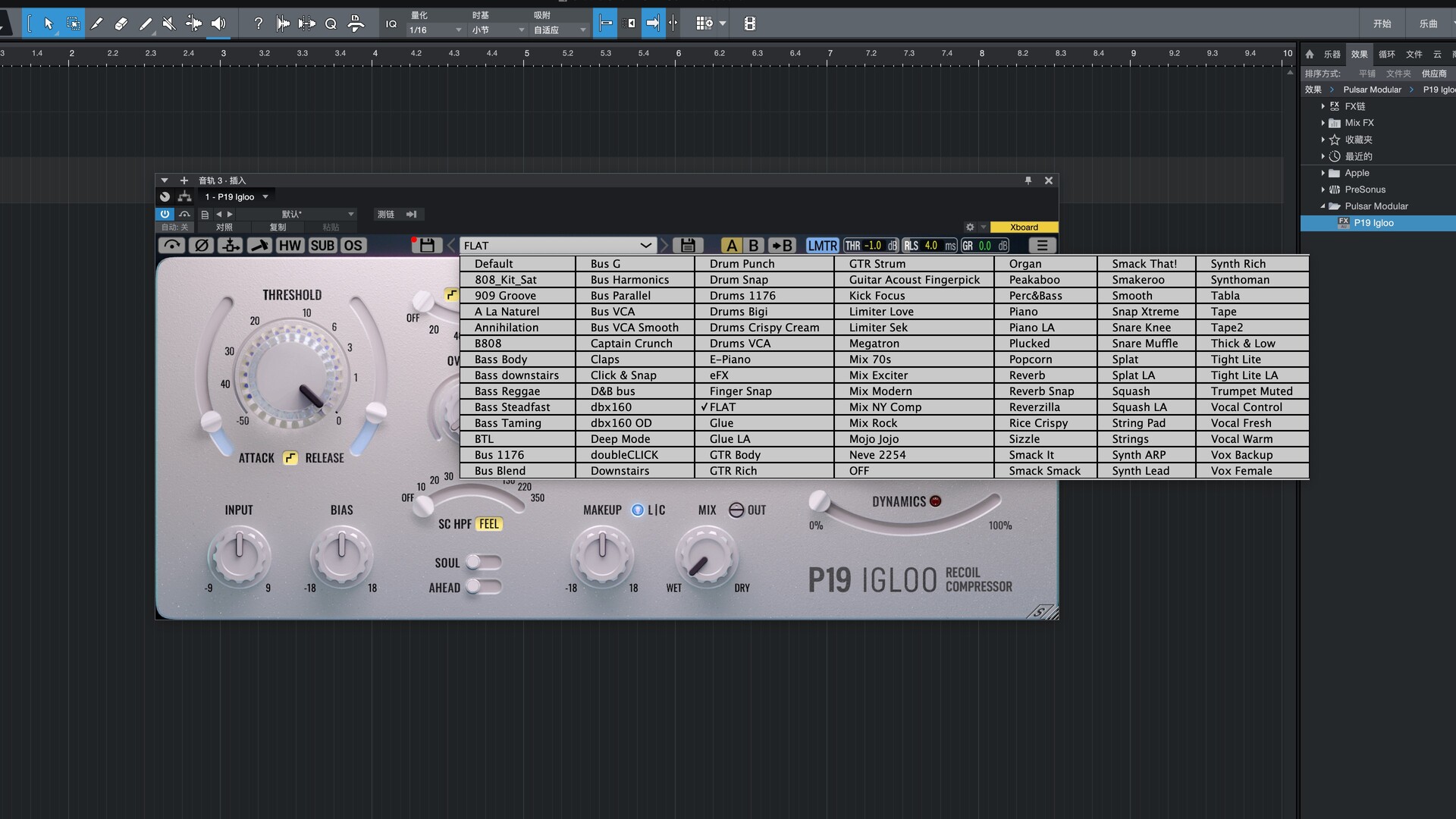Adjust the DYNAMICS slider handle
This screenshot has width=1456, height=819.
tap(818, 500)
